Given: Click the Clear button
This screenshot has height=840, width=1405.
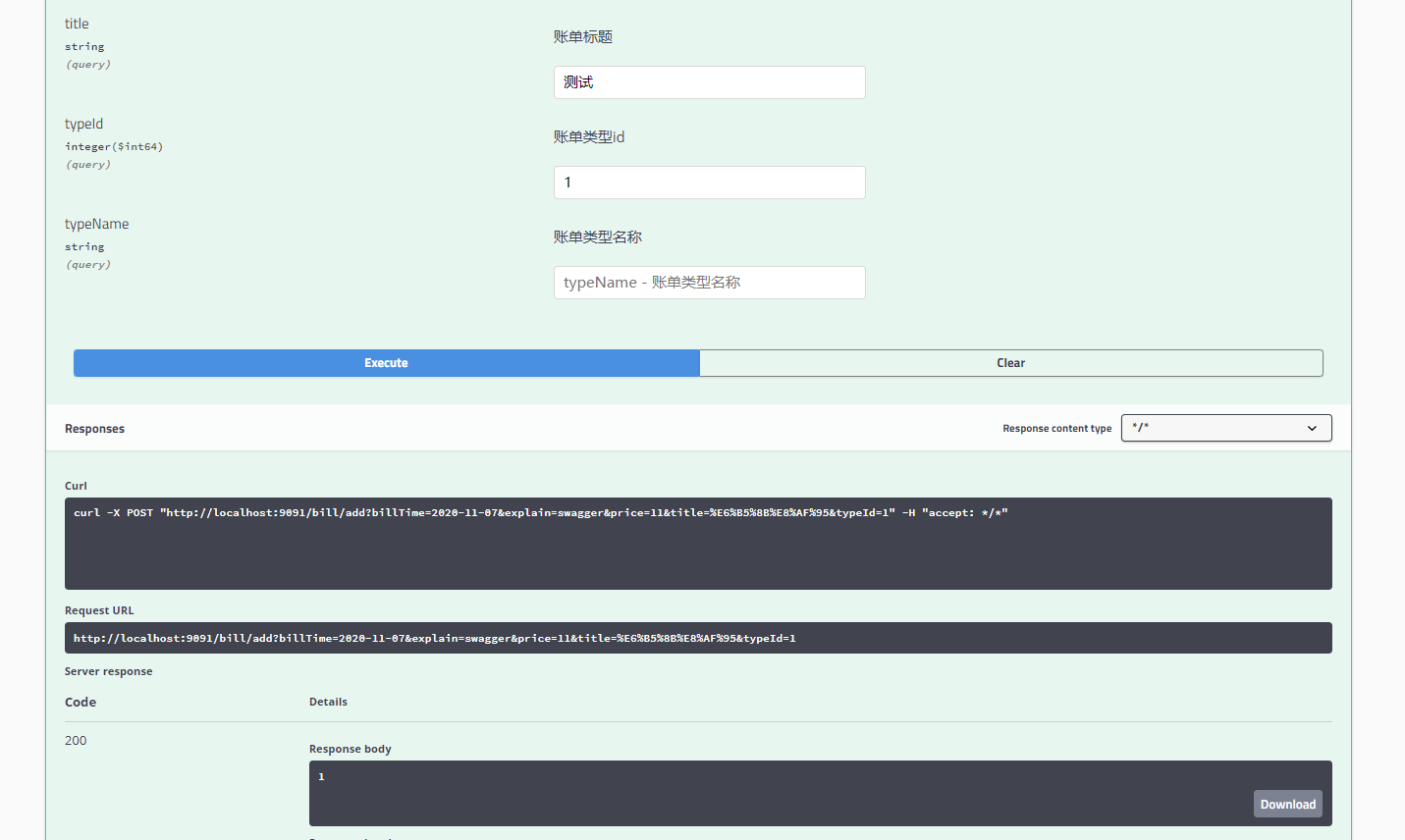Looking at the screenshot, I should tap(1010, 363).
